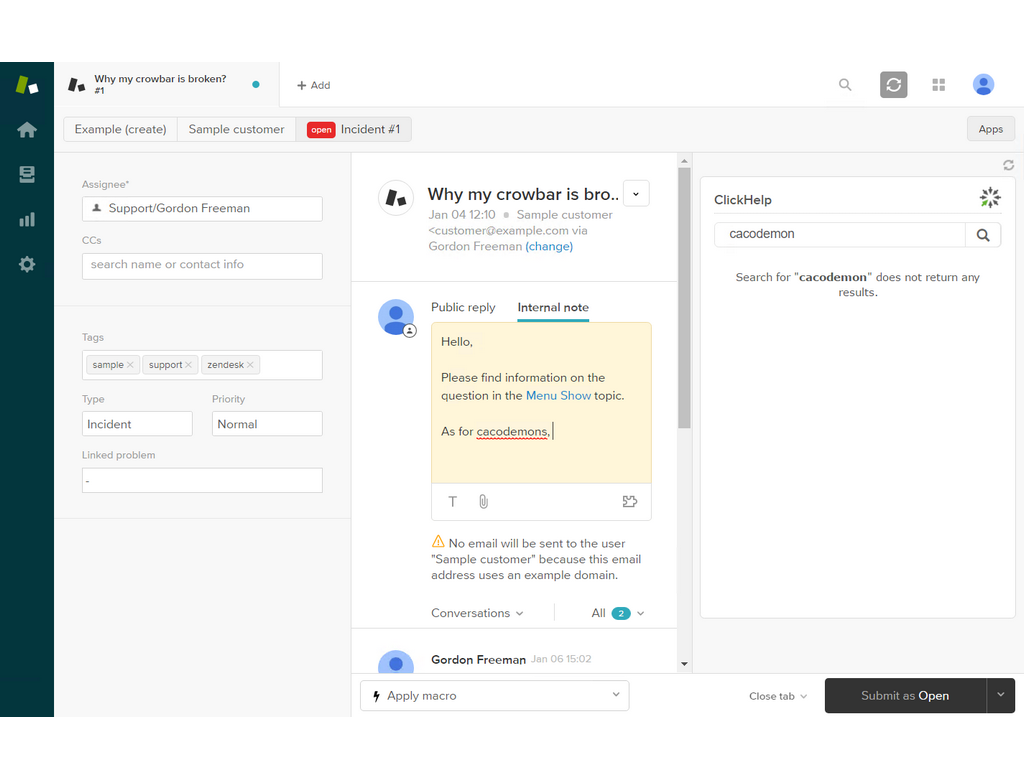Image resolution: width=1024 pixels, height=768 pixels.
Task: Click the conversation scrollbar down arrow
Action: [684, 664]
